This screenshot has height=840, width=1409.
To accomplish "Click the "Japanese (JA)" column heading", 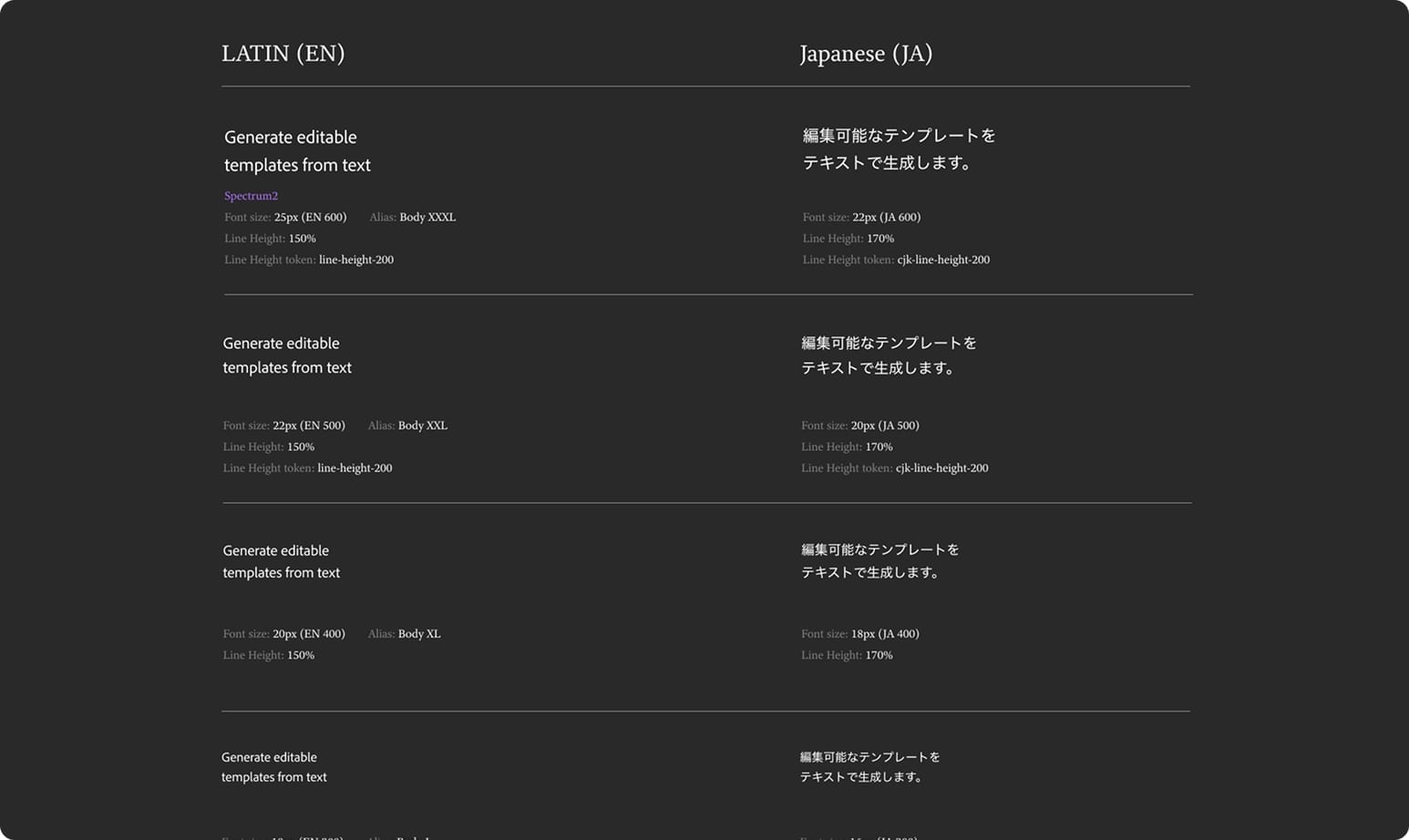I will 866,54.
